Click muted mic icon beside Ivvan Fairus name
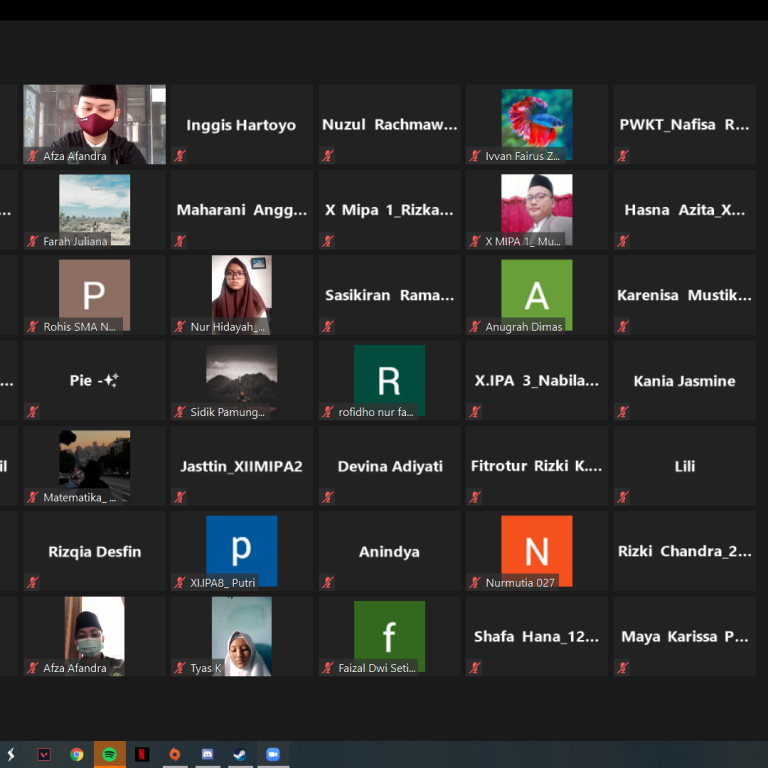 click(475, 156)
